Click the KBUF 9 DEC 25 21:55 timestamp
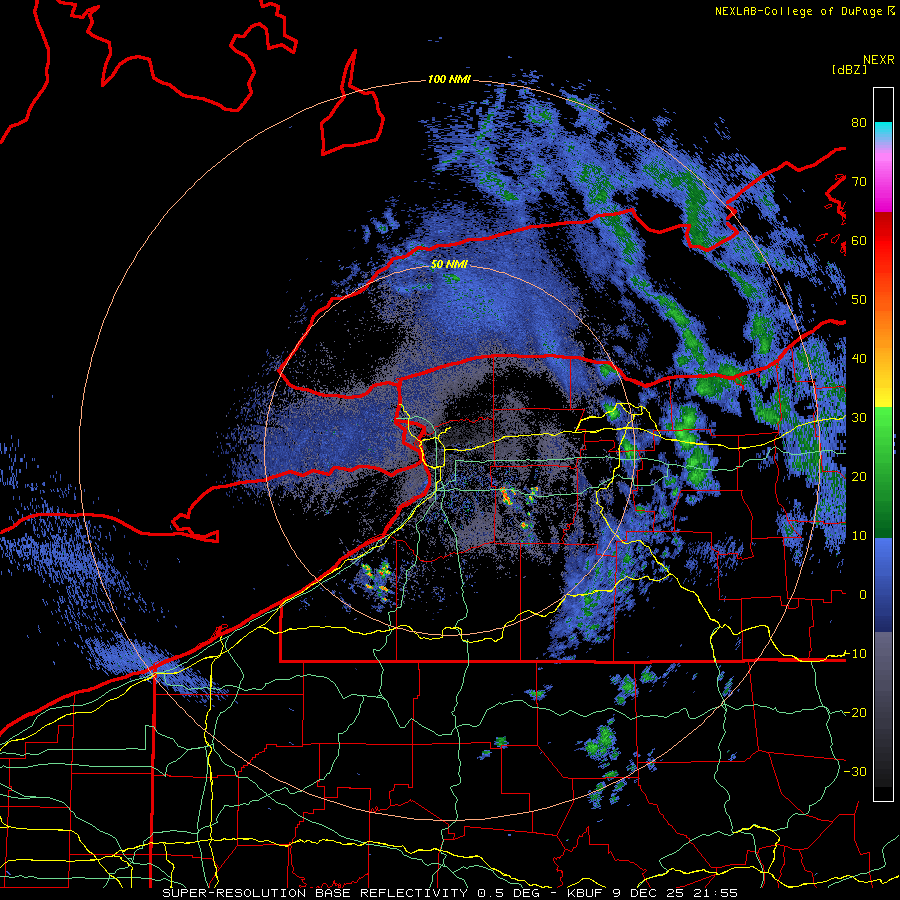Viewport: 900px width, 900px height. (x=653, y=893)
